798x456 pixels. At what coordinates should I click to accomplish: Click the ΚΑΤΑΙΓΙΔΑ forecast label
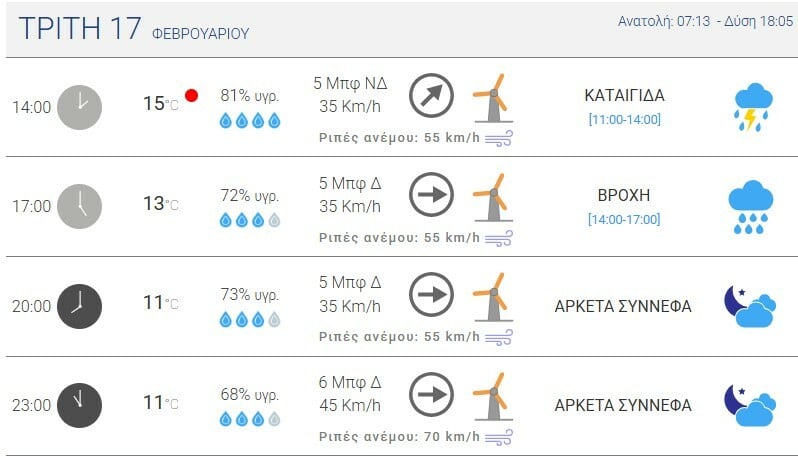coord(624,96)
